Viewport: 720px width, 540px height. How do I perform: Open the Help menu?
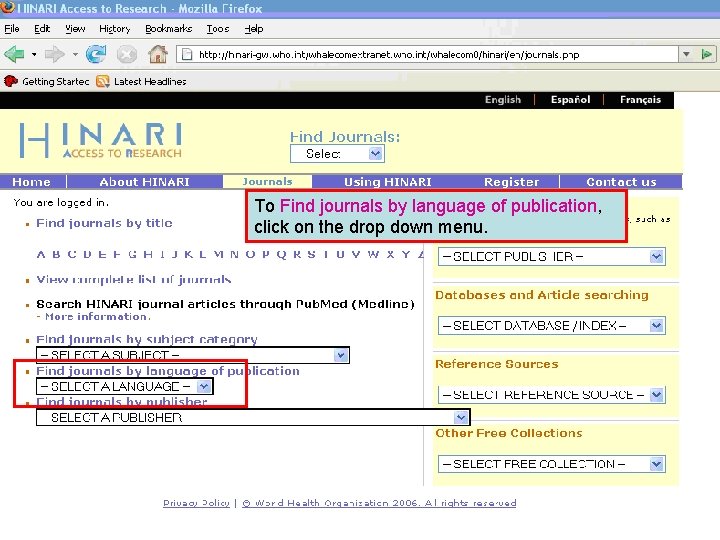click(254, 29)
